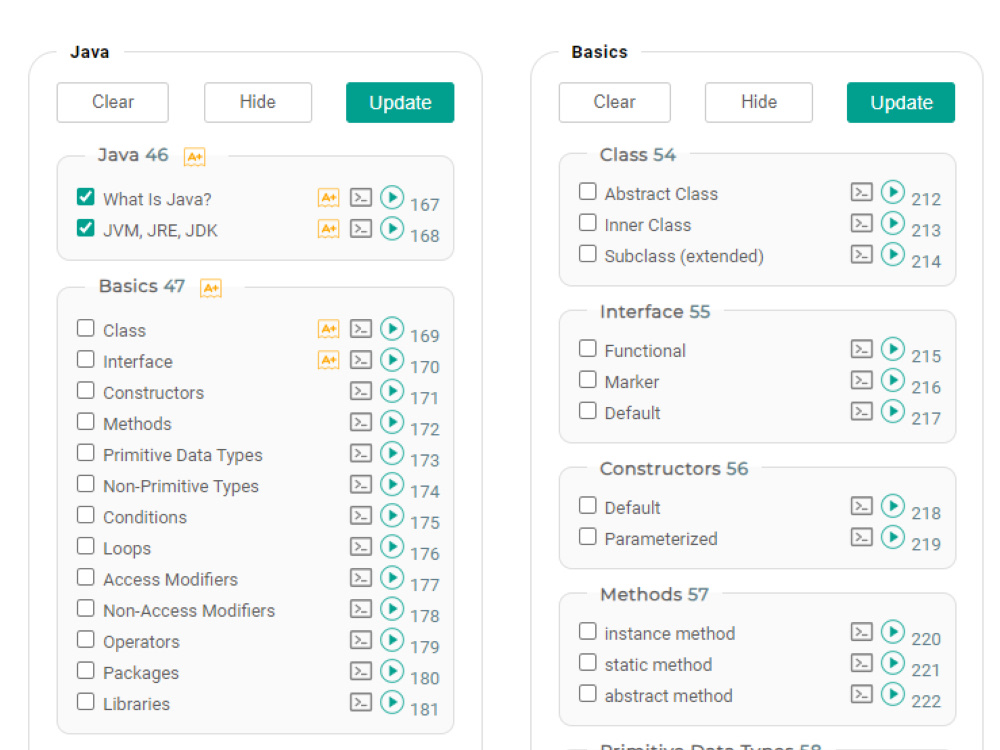Screen dimensions: 1000x750
Task: Open terminal icon for Parameterized constructor
Action: coord(862,538)
